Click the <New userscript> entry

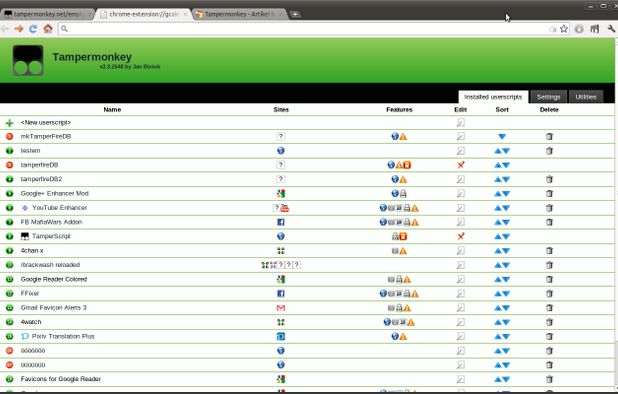pos(46,123)
